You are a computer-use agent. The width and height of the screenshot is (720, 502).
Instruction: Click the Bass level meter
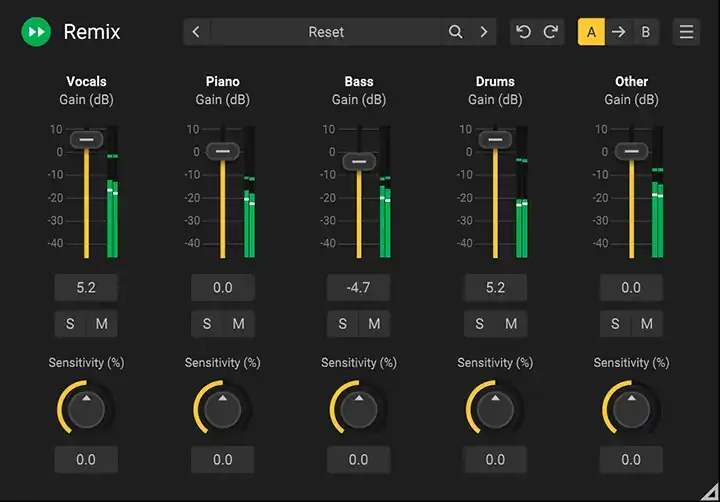(385, 192)
